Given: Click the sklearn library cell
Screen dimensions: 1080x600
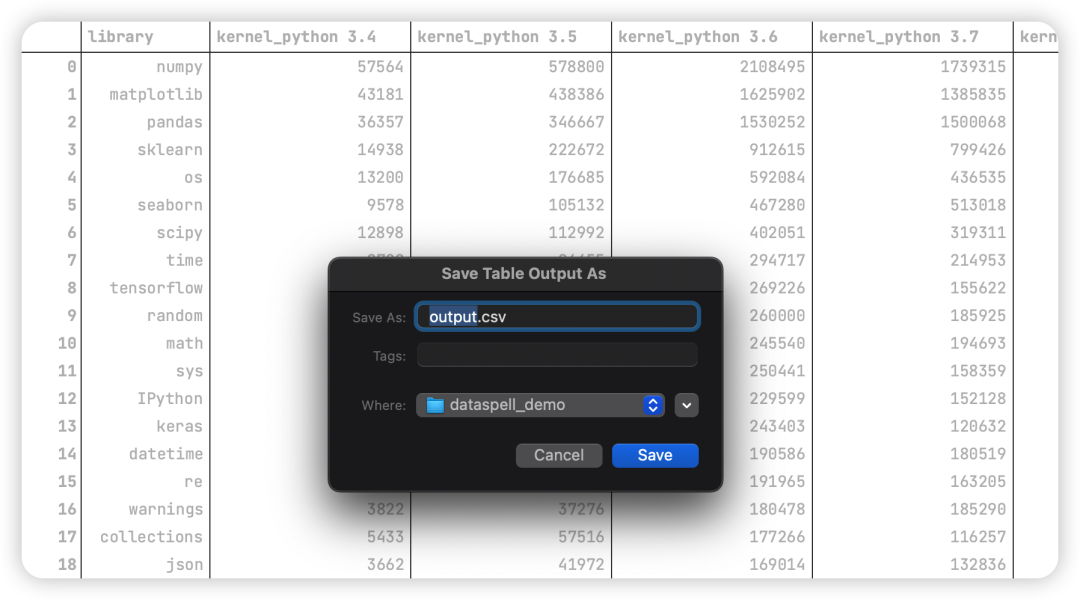Looking at the screenshot, I should tap(169, 149).
